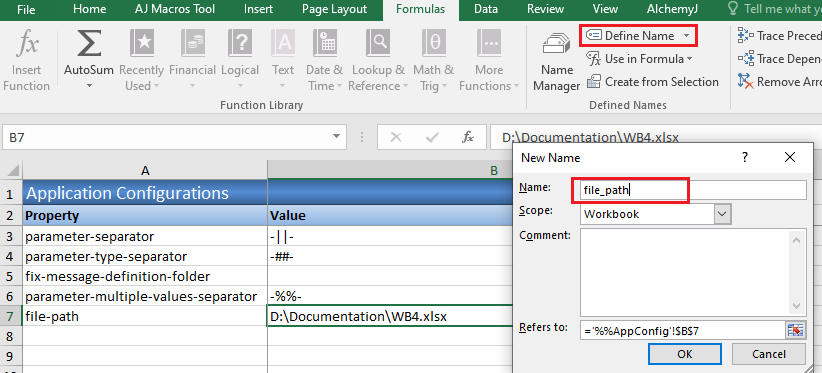
Task: Select cell with D:\Documentation\WB4.xlsx
Action: (x=390, y=316)
